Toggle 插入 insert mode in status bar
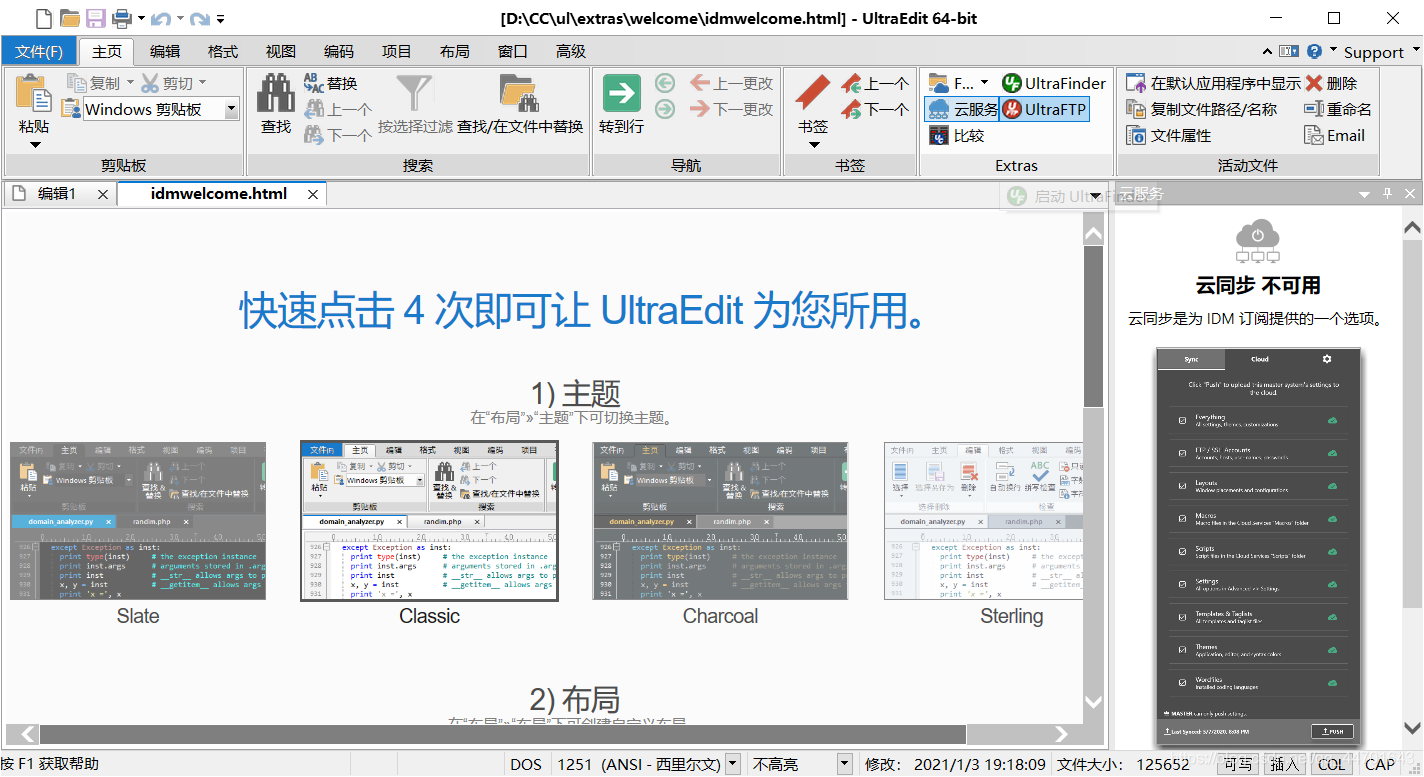1424x777 pixels. (1283, 764)
